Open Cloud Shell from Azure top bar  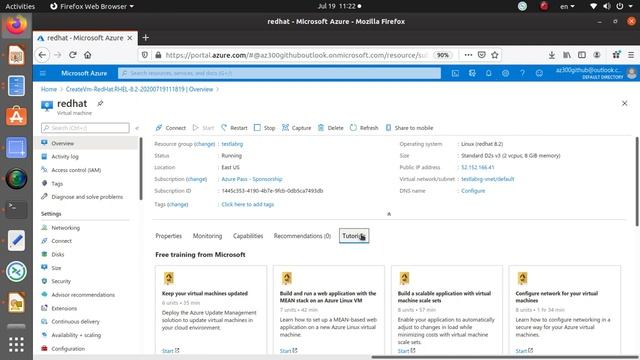[x=455, y=73]
